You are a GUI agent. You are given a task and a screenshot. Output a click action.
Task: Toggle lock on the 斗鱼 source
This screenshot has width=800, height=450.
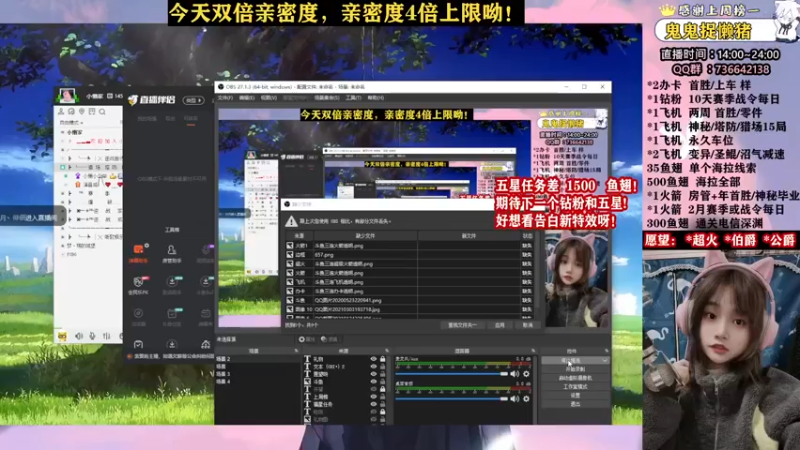383,381
